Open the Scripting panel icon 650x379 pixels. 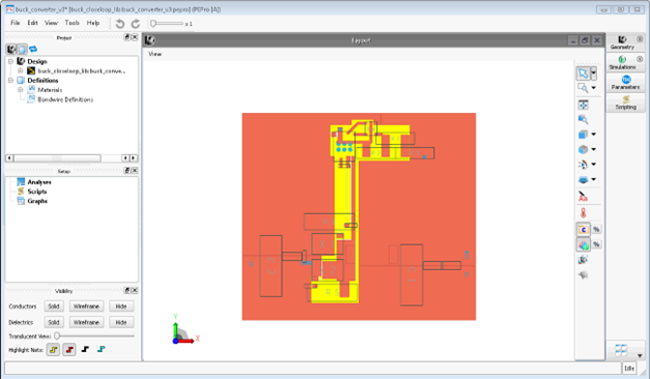coord(626,102)
